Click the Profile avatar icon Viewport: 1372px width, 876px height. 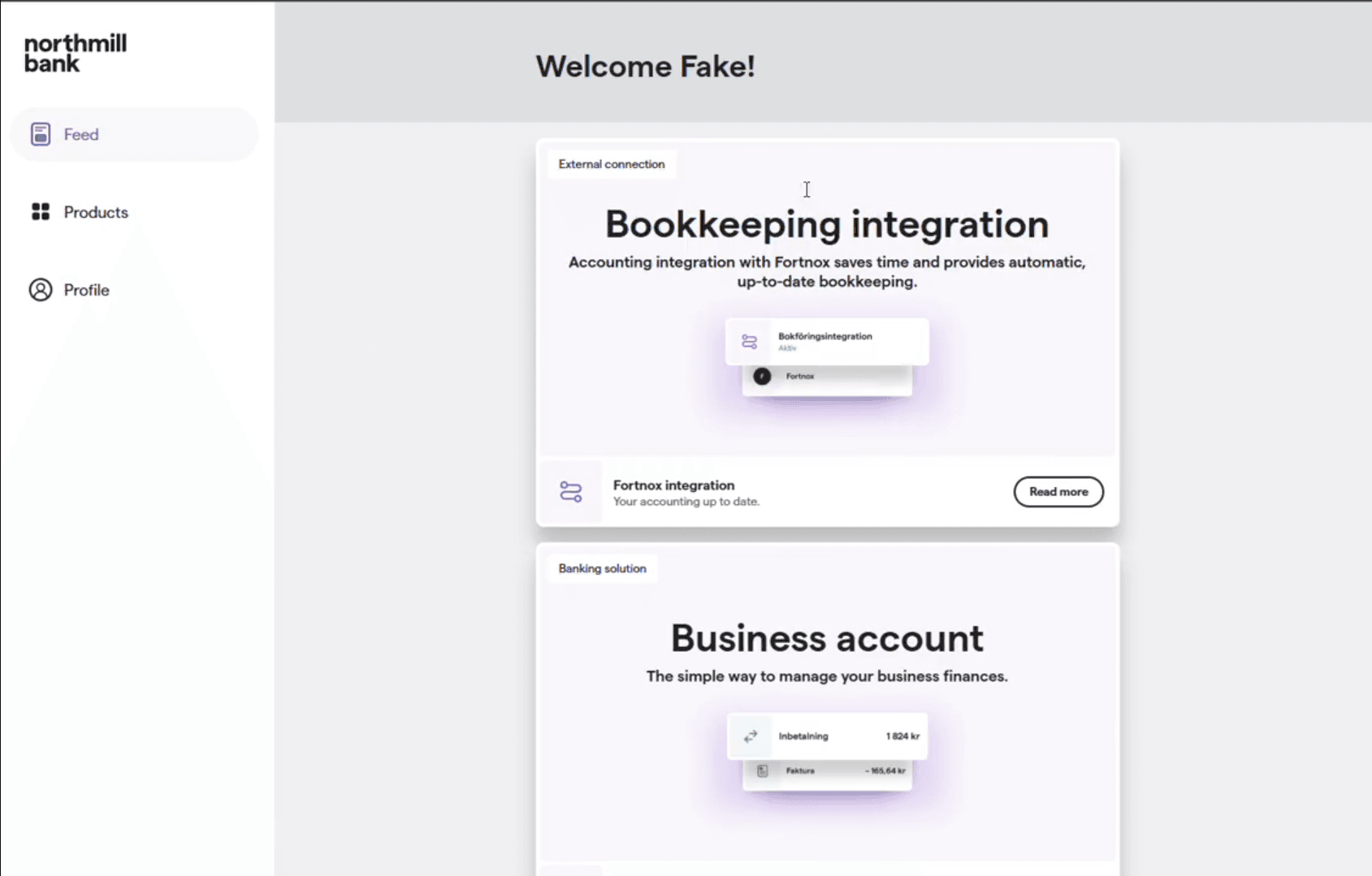click(41, 290)
